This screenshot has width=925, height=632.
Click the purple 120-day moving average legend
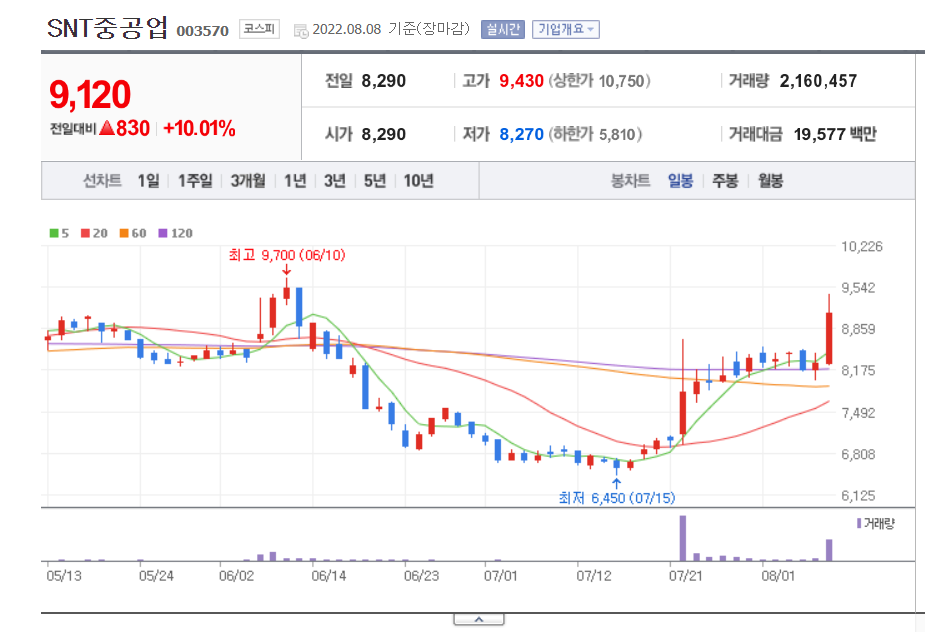click(175, 233)
